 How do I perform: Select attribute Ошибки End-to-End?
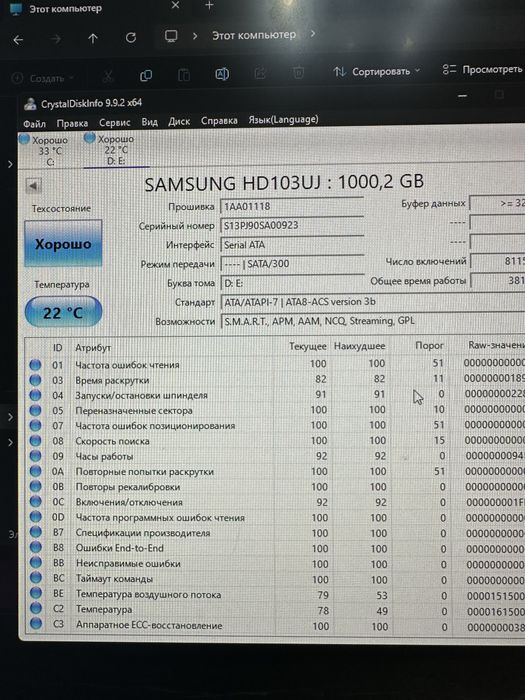tap(120, 548)
